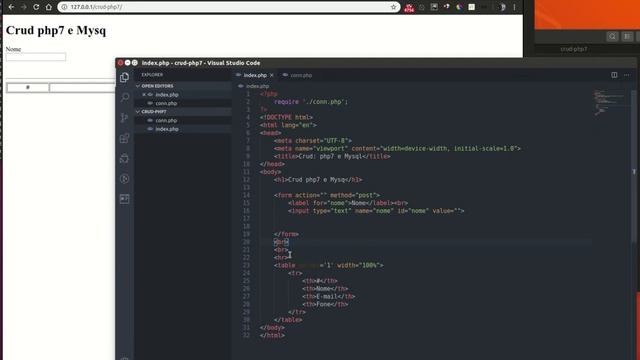The image size is (640, 360).
Task: Click the gray circular extension icon next to red badge
Action: tap(422, 7)
